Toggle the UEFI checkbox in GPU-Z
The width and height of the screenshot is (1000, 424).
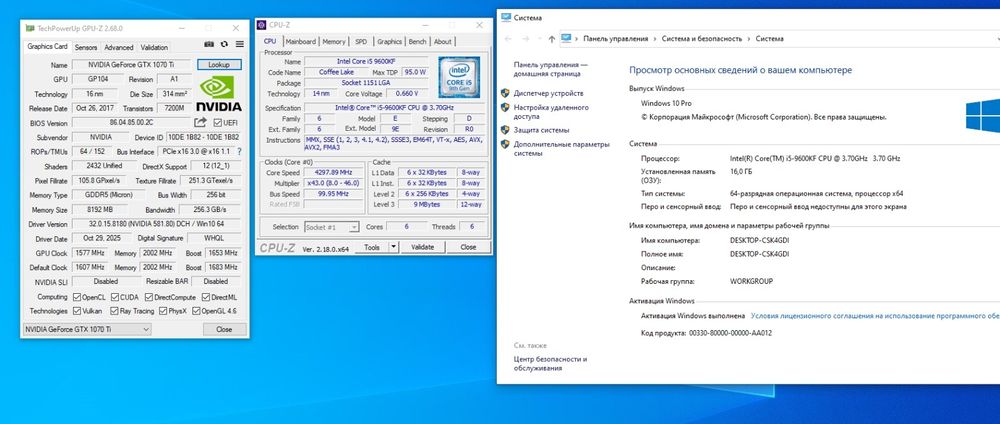click(217, 123)
